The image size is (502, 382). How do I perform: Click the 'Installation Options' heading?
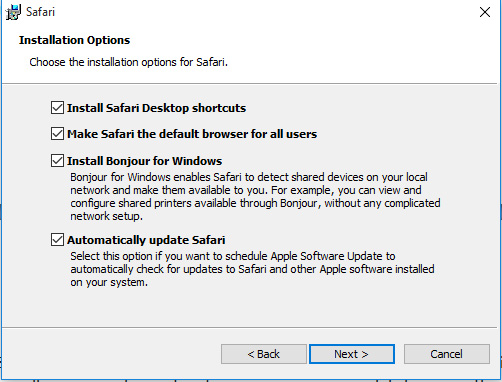pos(74,40)
